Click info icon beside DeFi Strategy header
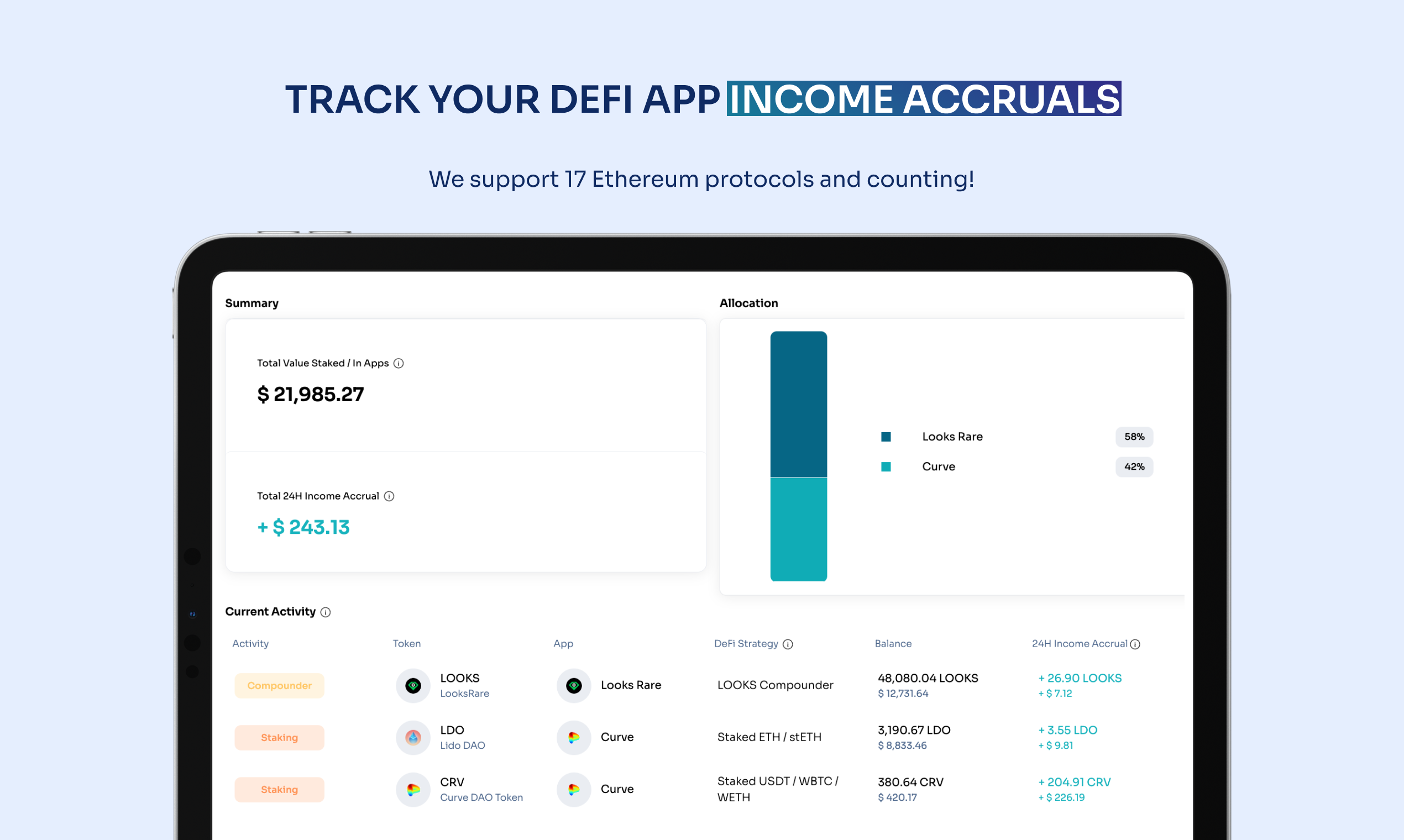 click(x=788, y=645)
